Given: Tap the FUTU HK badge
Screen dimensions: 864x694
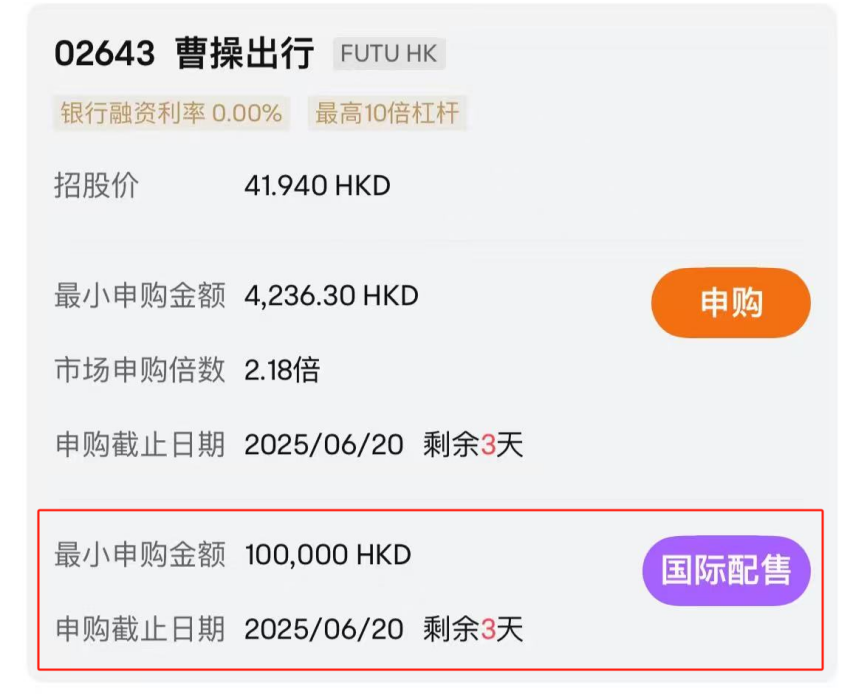Looking at the screenshot, I should 389,54.
